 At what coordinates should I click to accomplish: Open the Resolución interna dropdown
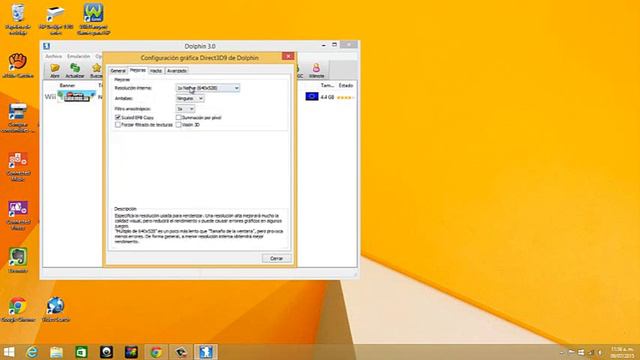point(207,88)
